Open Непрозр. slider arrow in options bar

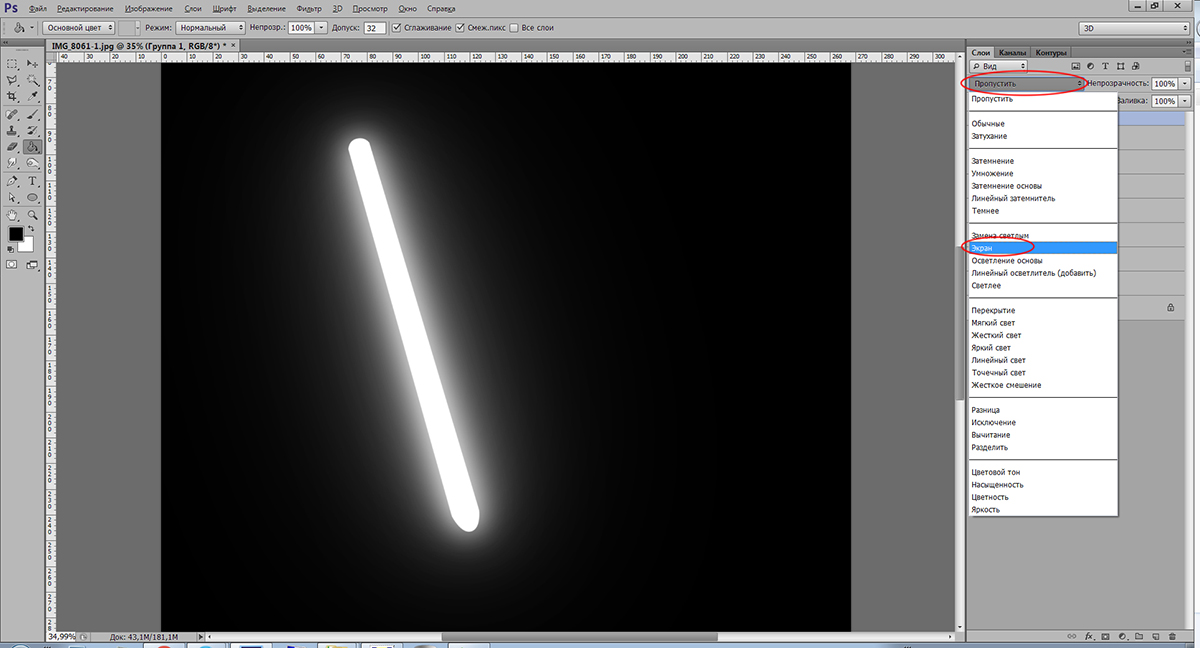click(x=321, y=28)
